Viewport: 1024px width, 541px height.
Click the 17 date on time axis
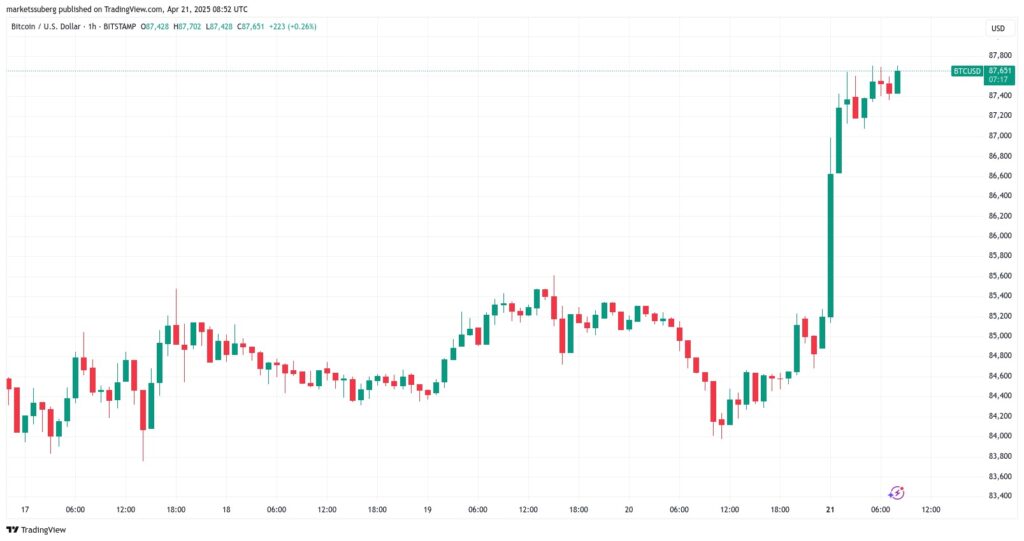pyautogui.click(x=24, y=509)
